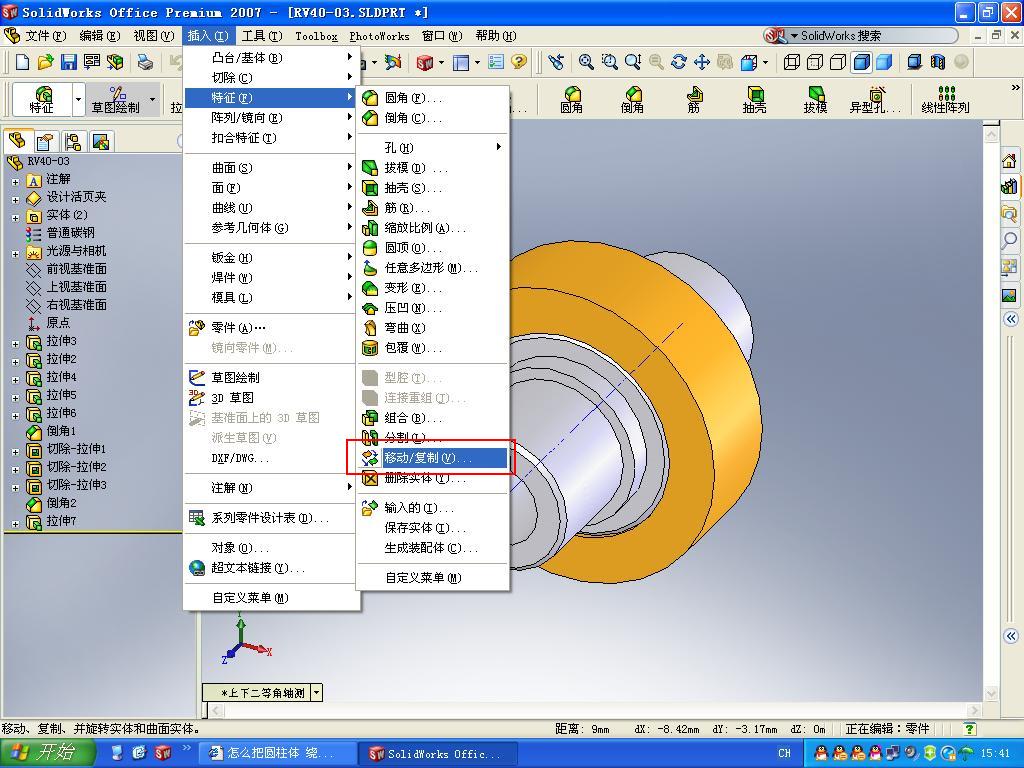Expand the 曲面 submenu
This screenshot has height=768, width=1024.
[x=272, y=168]
